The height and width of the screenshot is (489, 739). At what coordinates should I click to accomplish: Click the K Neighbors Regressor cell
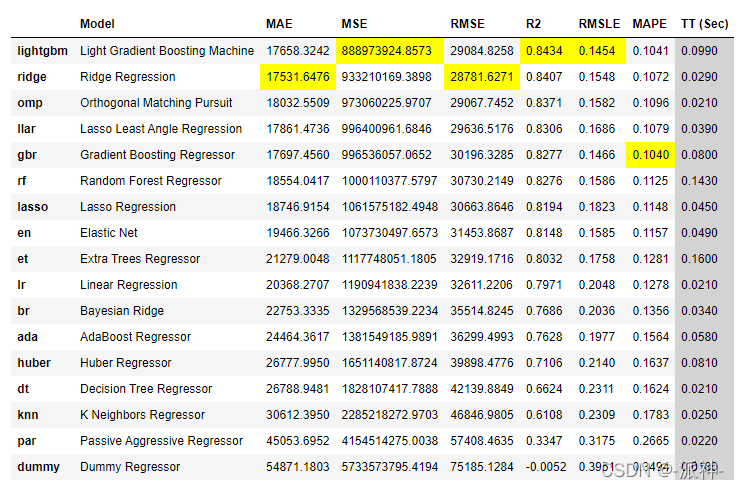pyautogui.click(x=142, y=414)
